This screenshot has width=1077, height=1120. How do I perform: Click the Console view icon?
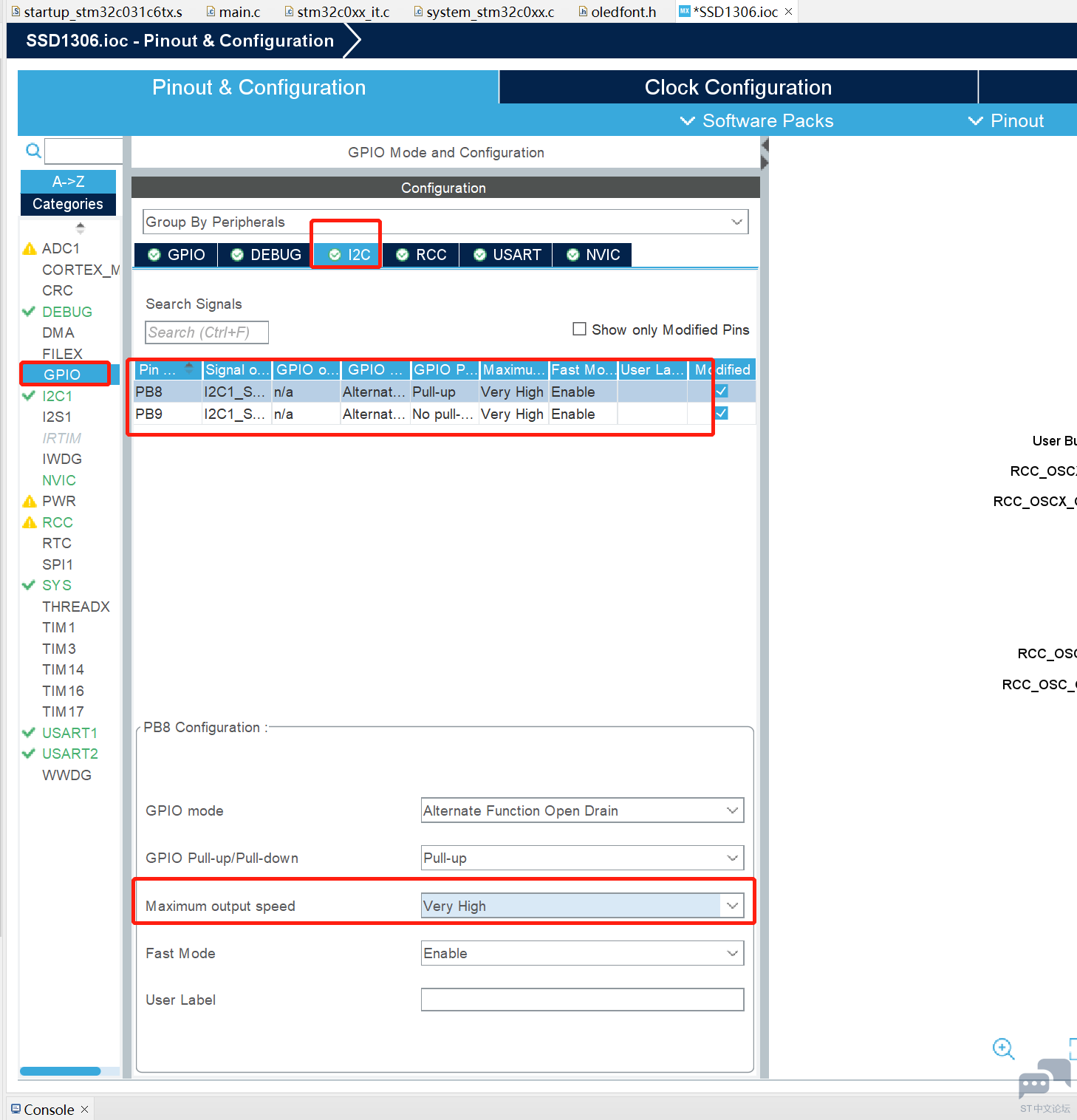[16, 1109]
